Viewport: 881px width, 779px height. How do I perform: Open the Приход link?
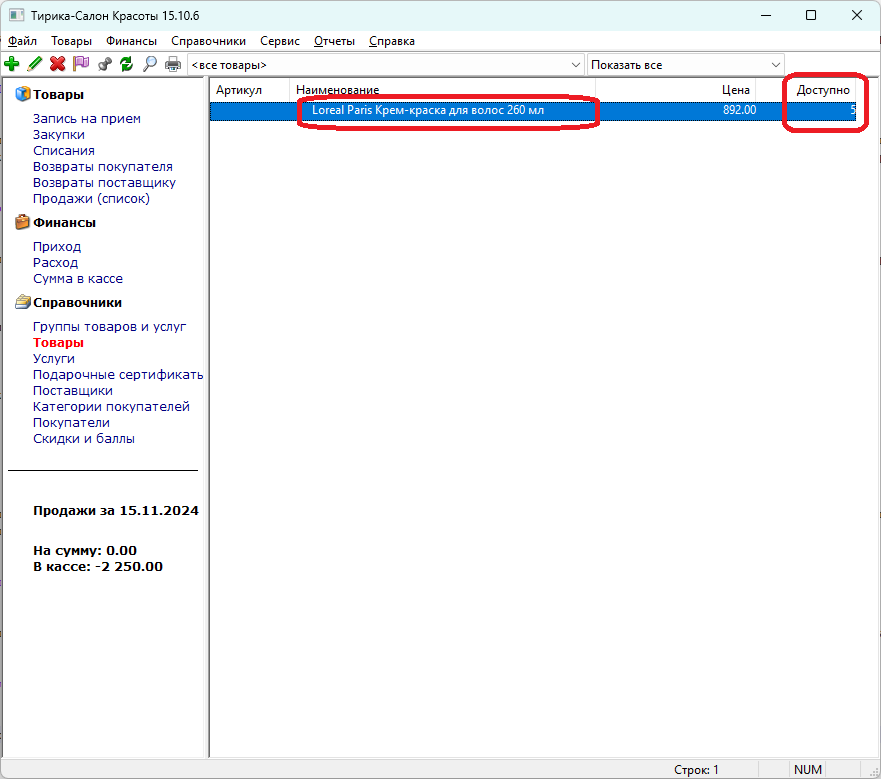point(57,247)
